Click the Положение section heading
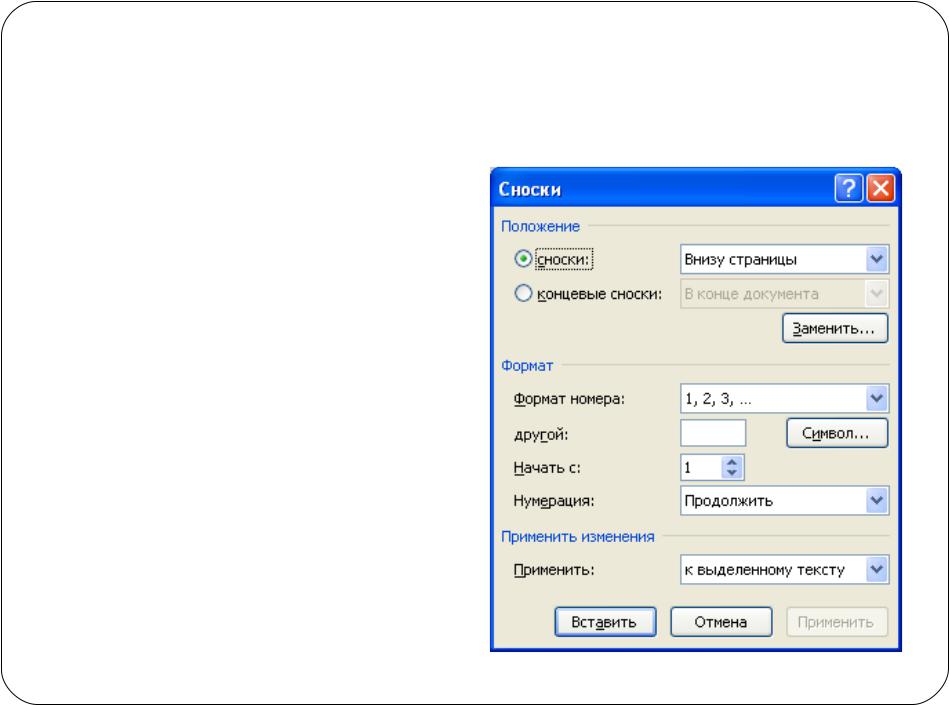The height and width of the screenshot is (705, 949). (540, 226)
